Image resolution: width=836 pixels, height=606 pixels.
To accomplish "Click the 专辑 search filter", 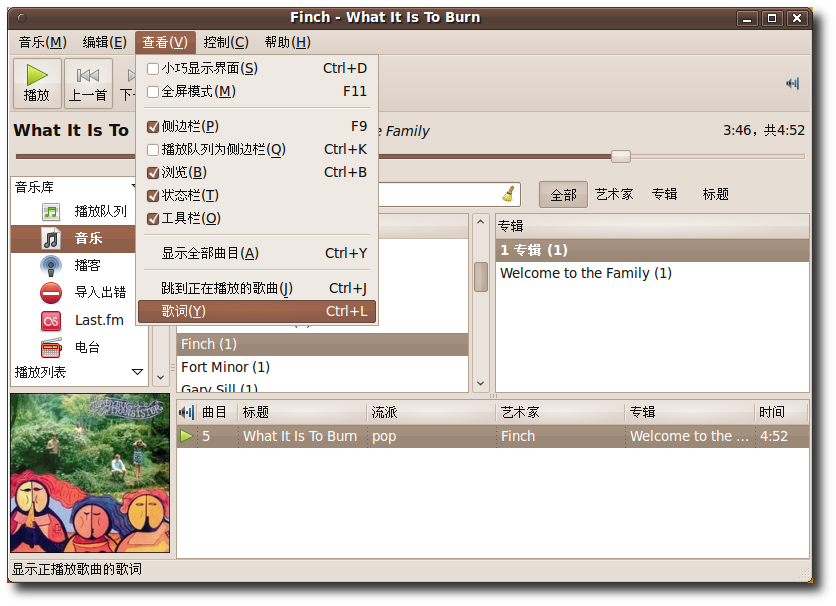I will [664, 195].
